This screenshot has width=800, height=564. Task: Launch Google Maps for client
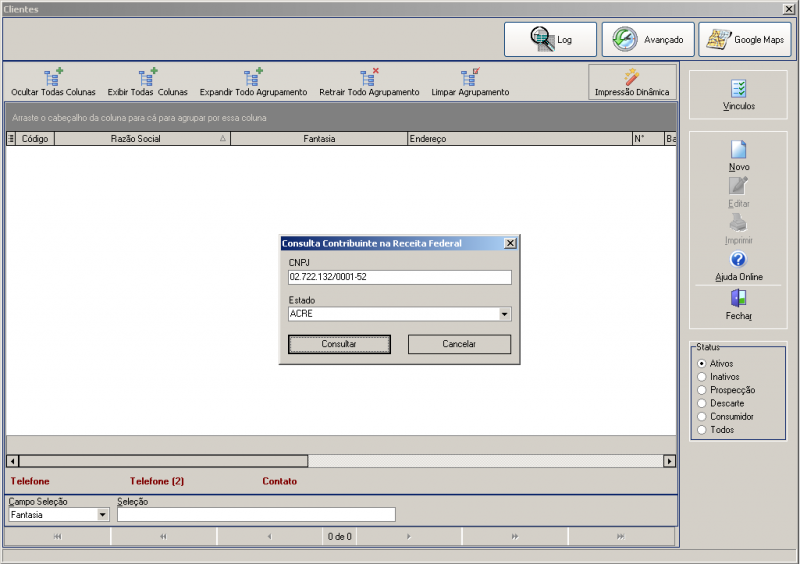pyautogui.click(x=745, y=39)
